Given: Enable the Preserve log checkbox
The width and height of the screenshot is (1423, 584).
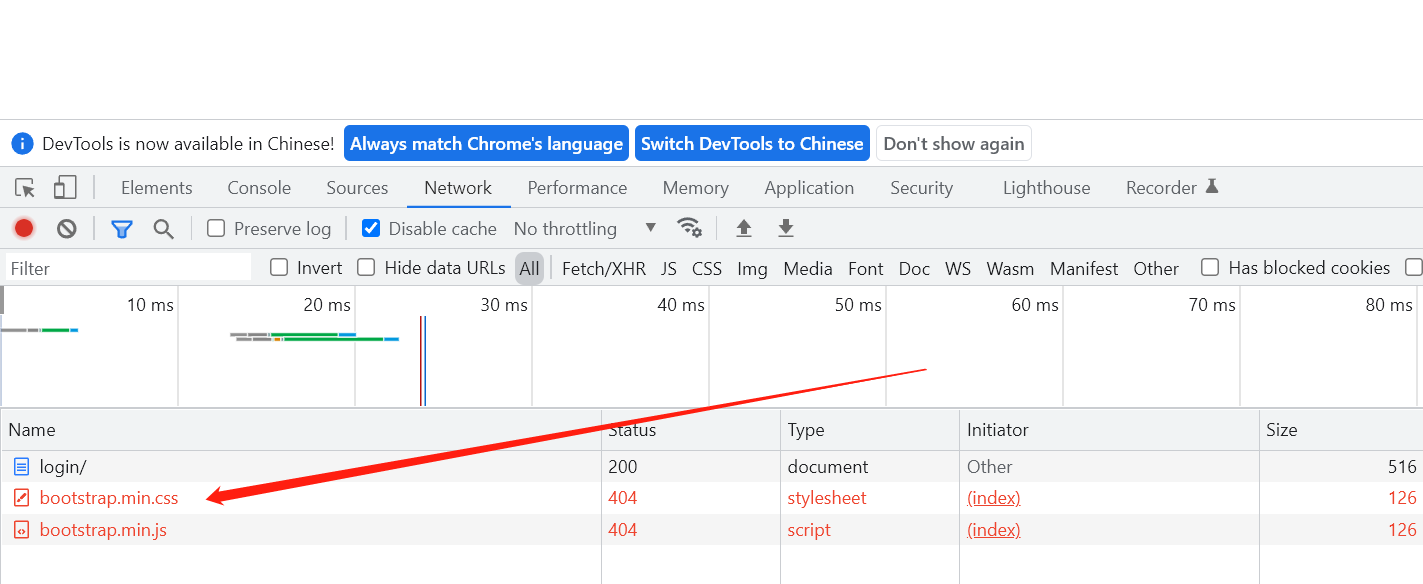Looking at the screenshot, I should point(216,228).
